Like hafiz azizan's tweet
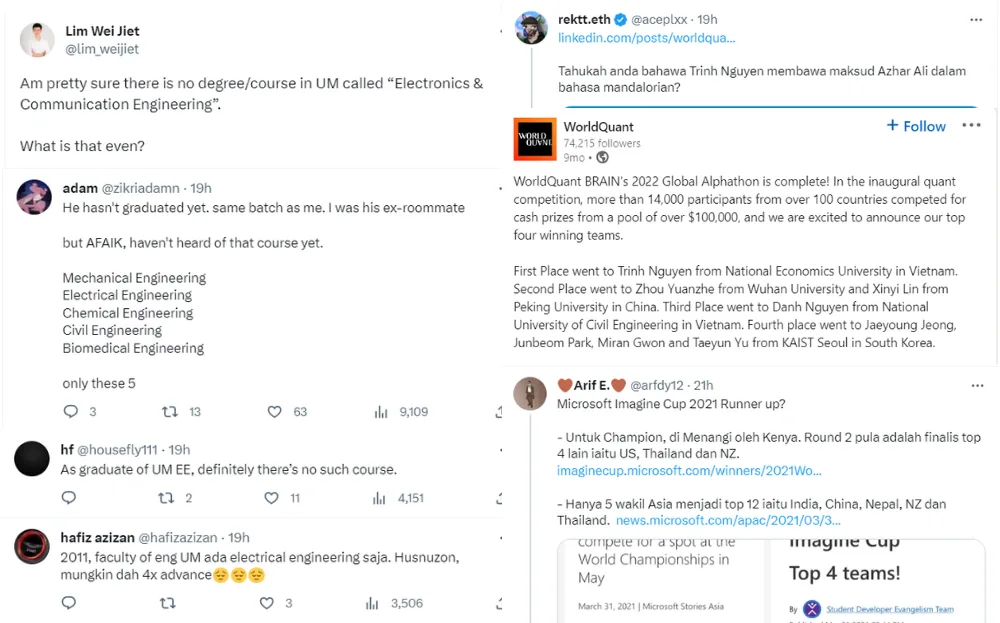Screen dimensions: 1000x623 pyautogui.click(x=267, y=603)
